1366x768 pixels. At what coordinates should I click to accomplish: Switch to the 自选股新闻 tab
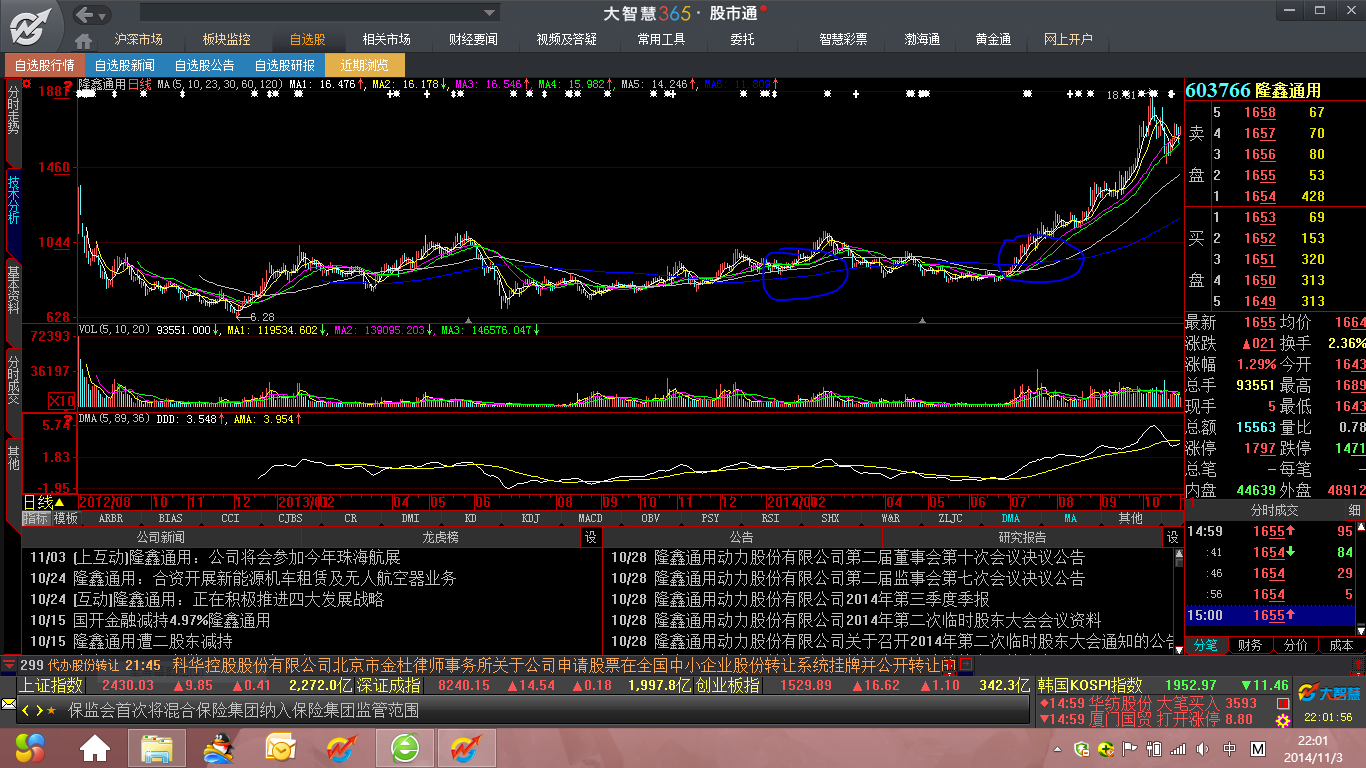(125, 65)
